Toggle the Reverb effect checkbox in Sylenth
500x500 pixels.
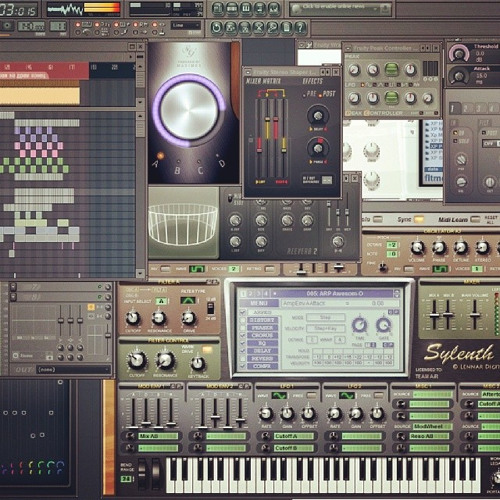[x=243, y=358]
